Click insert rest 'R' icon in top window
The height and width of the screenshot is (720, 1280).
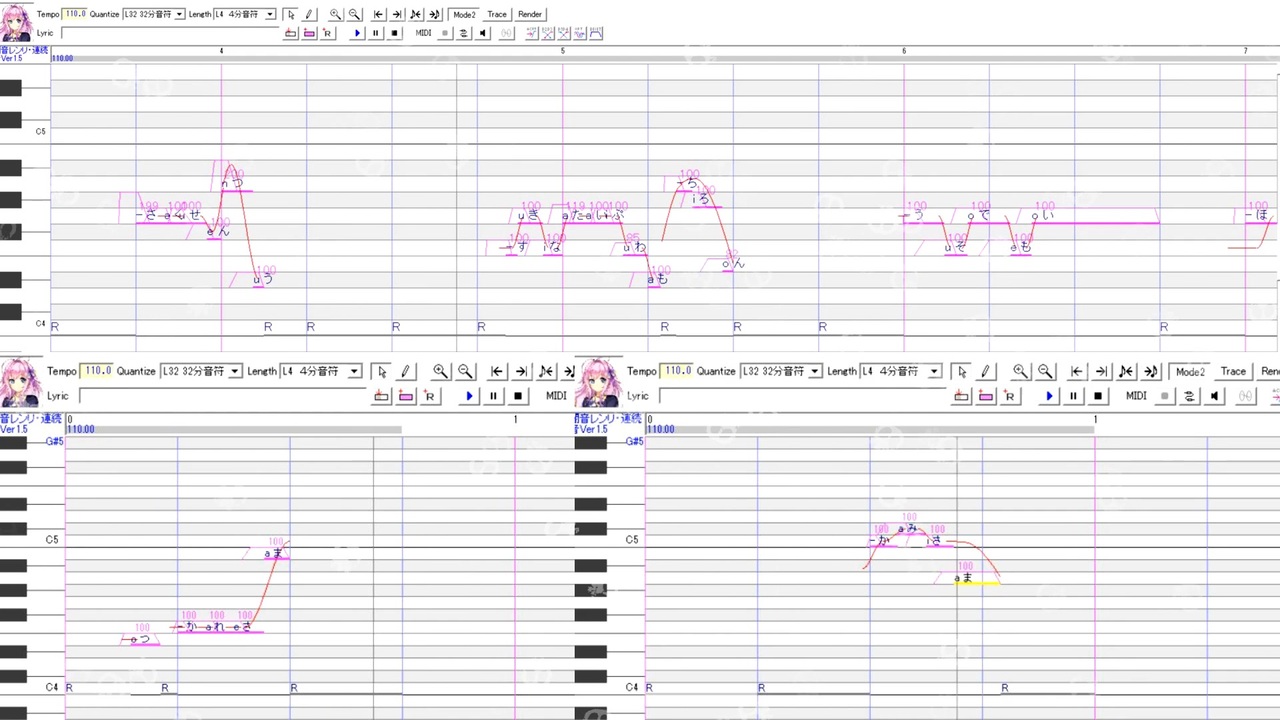click(x=327, y=33)
